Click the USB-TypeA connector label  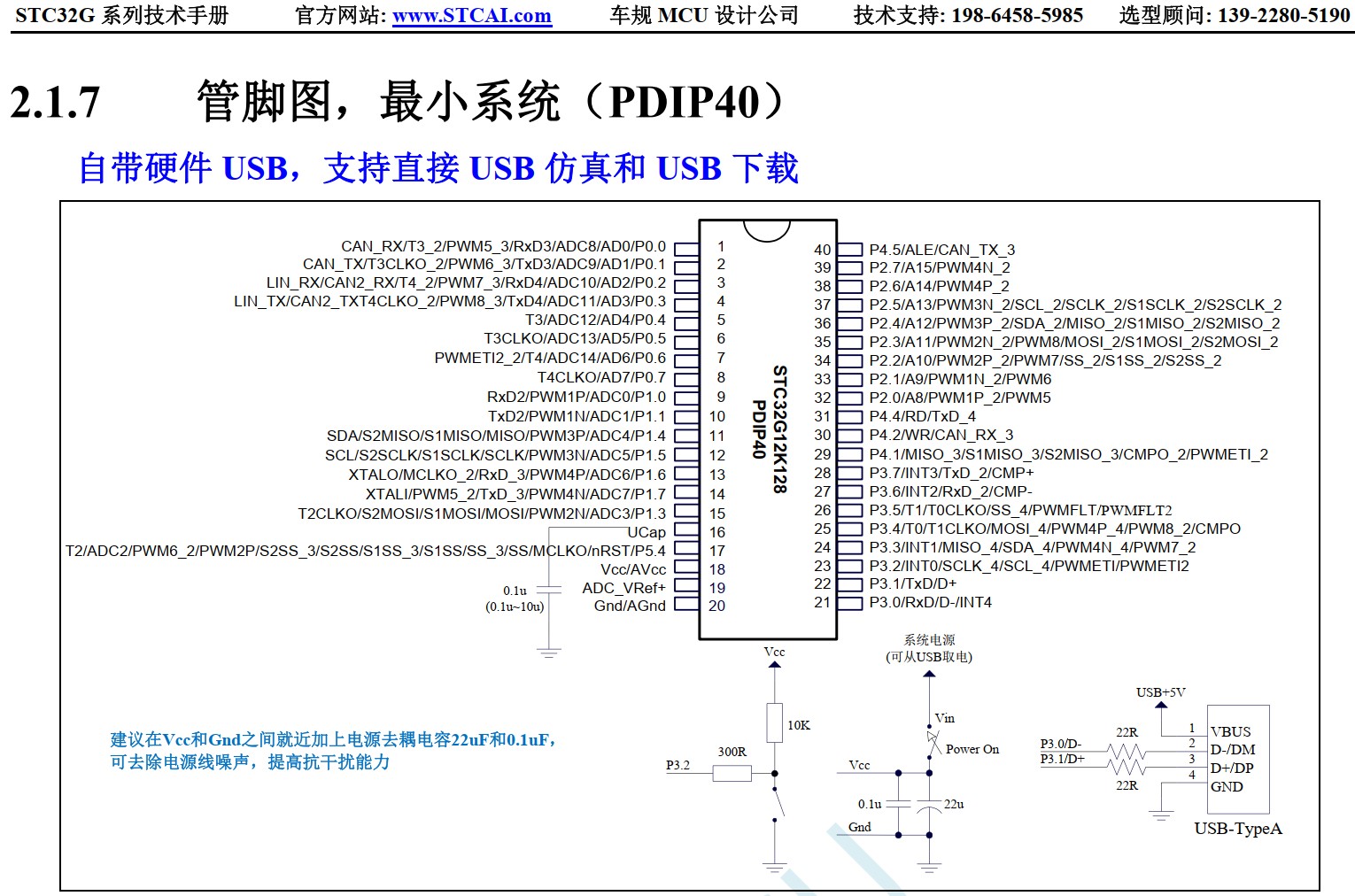point(1238,829)
